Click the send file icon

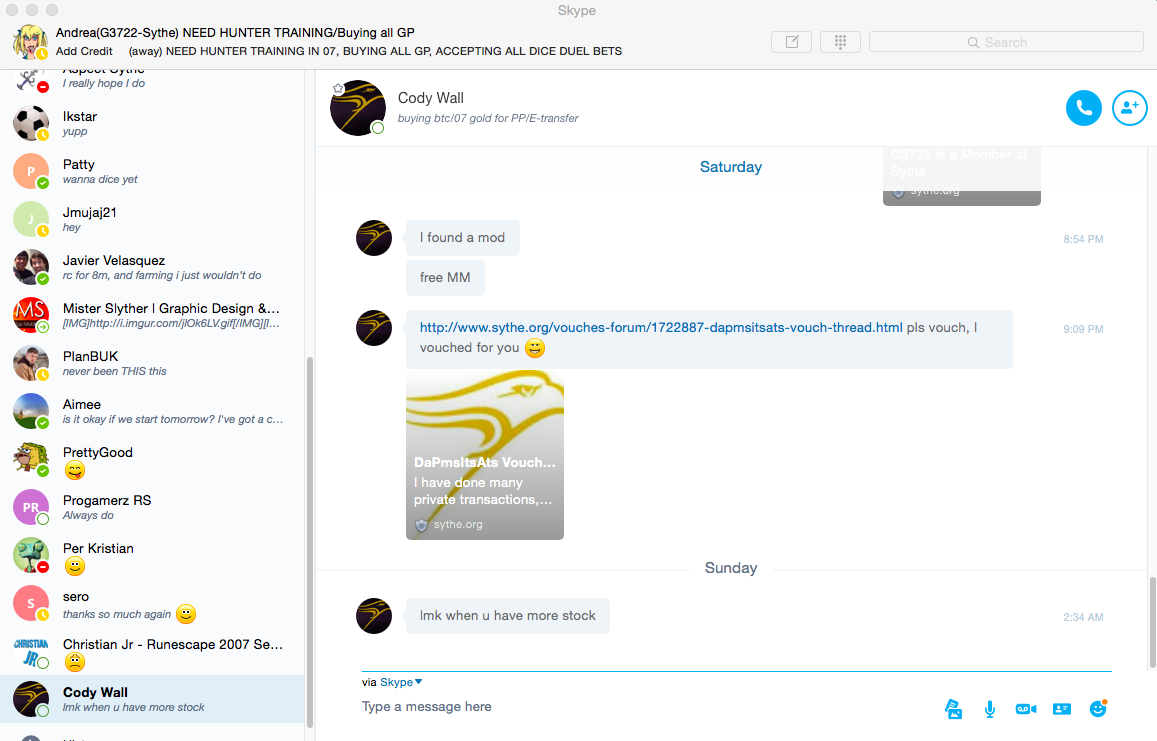click(953, 709)
